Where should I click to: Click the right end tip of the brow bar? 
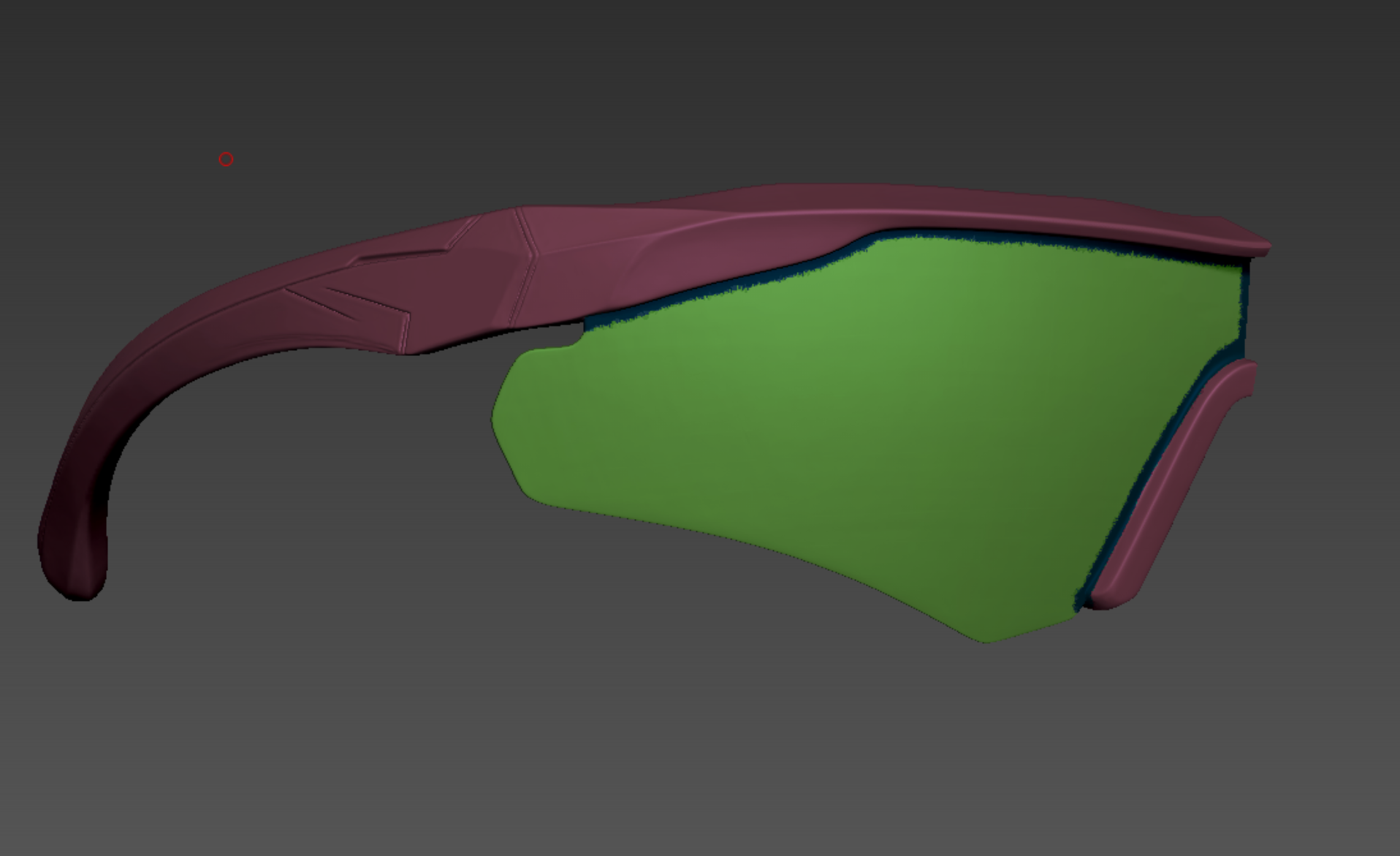pos(1260,246)
